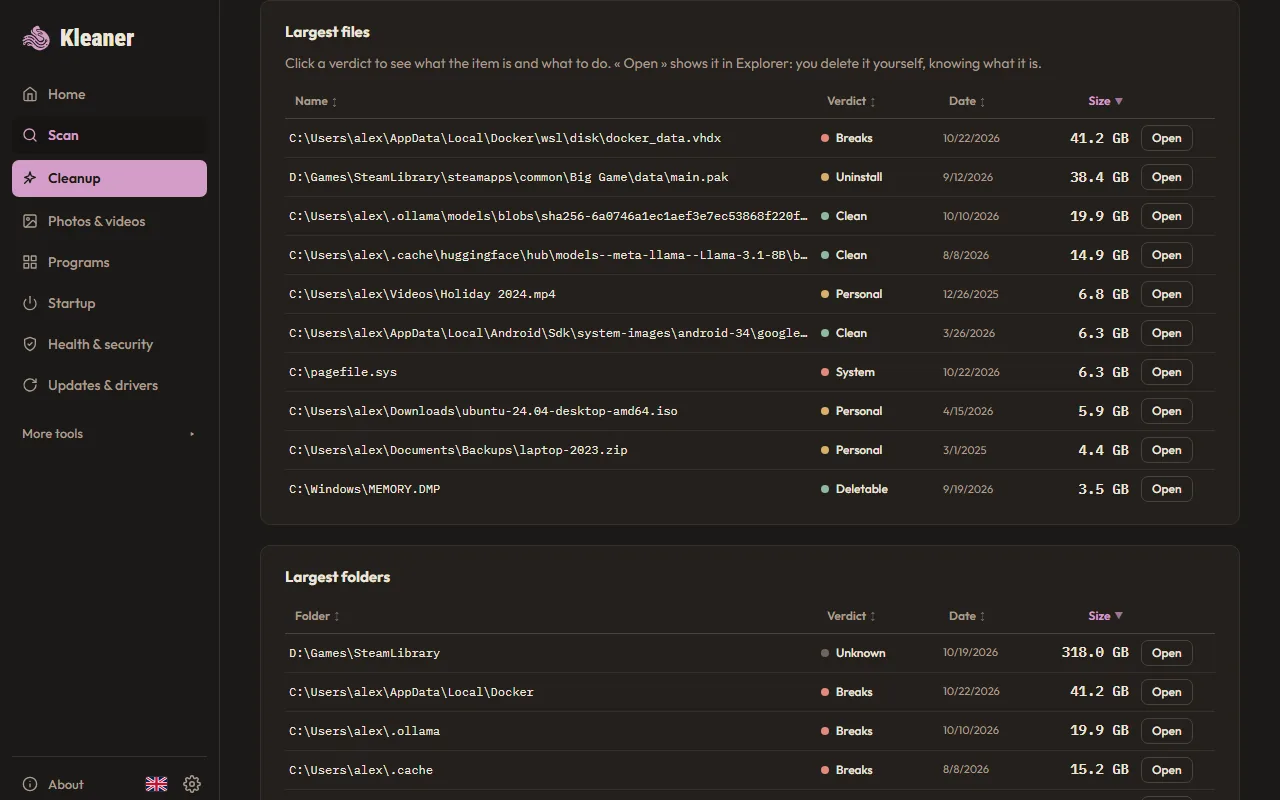Click the 318.0 GB size value

(x=1095, y=653)
